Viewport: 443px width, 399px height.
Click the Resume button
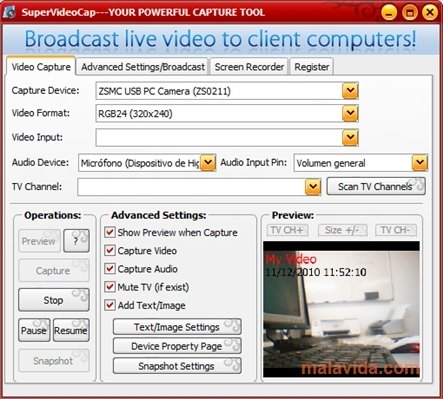tap(71, 330)
